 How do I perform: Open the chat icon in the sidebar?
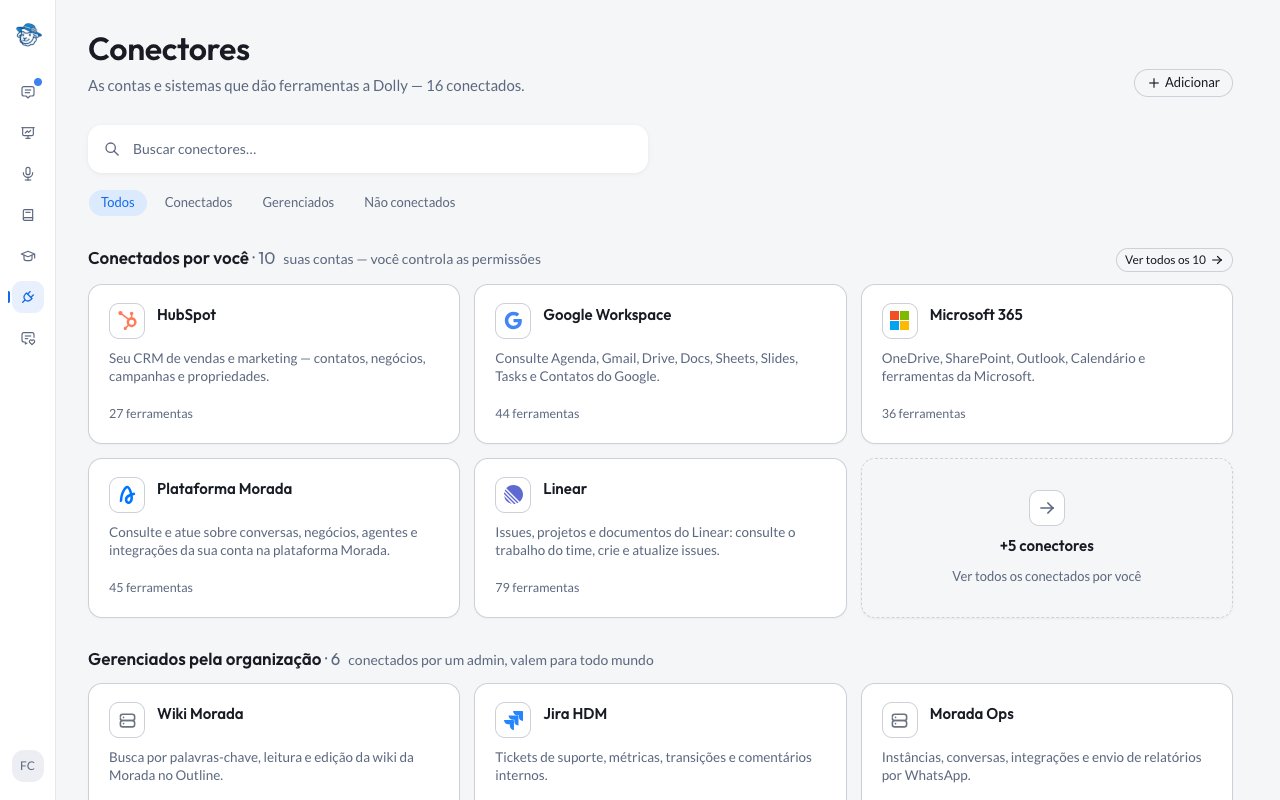point(28,92)
